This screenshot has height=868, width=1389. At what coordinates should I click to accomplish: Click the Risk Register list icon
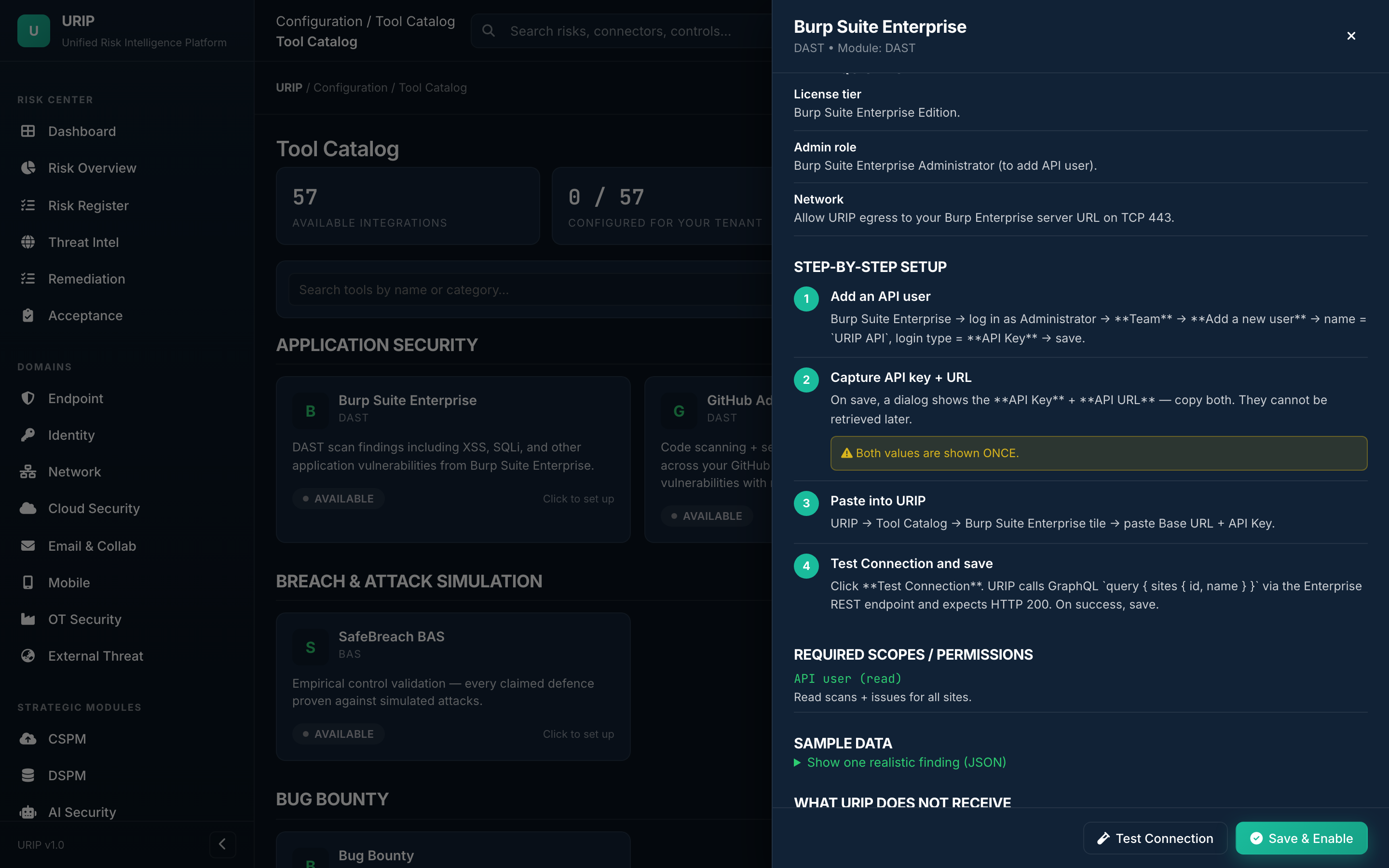[28, 205]
